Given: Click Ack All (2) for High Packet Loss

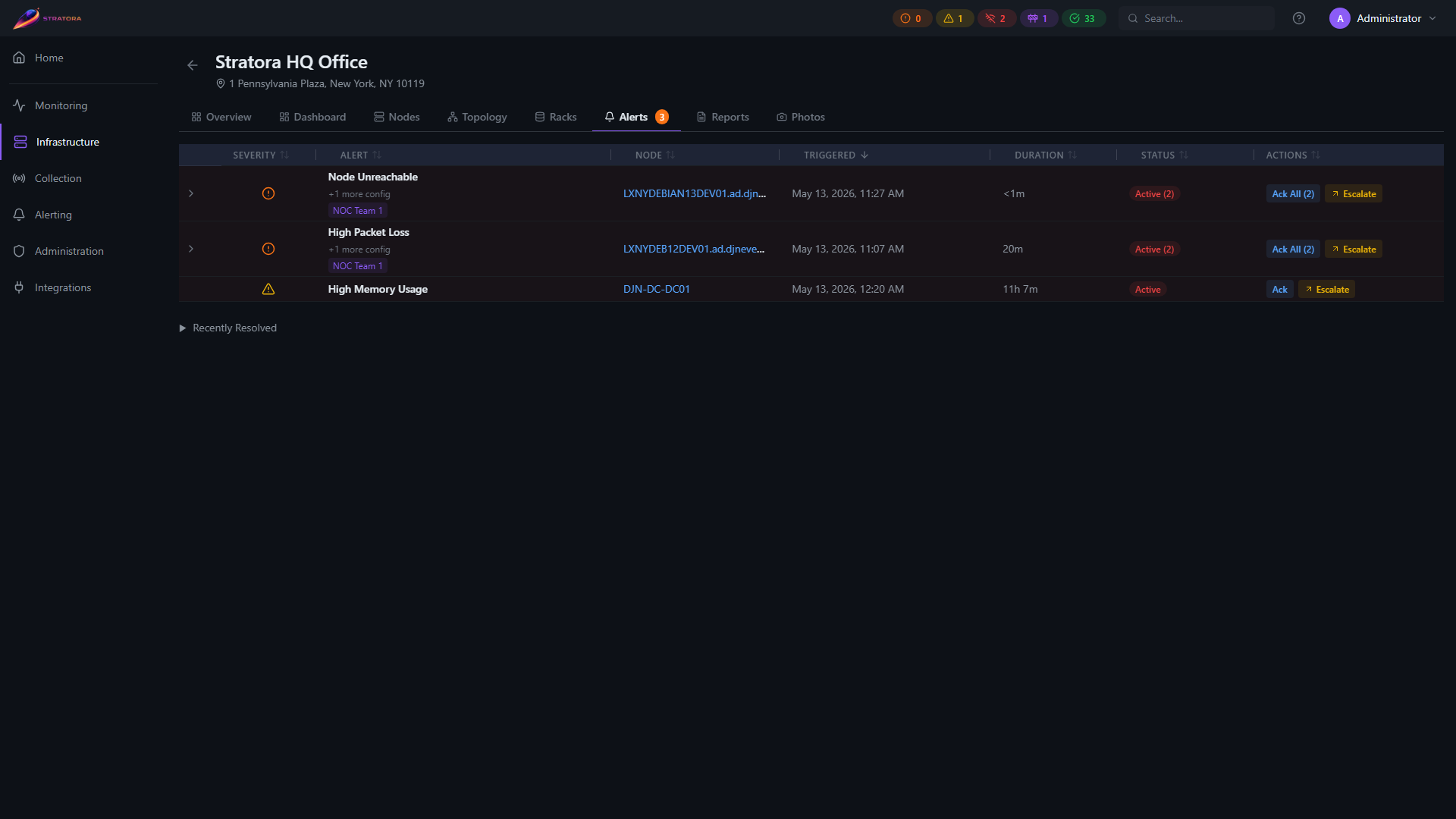Looking at the screenshot, I should pyautogui.click(x=1293, y=249).
